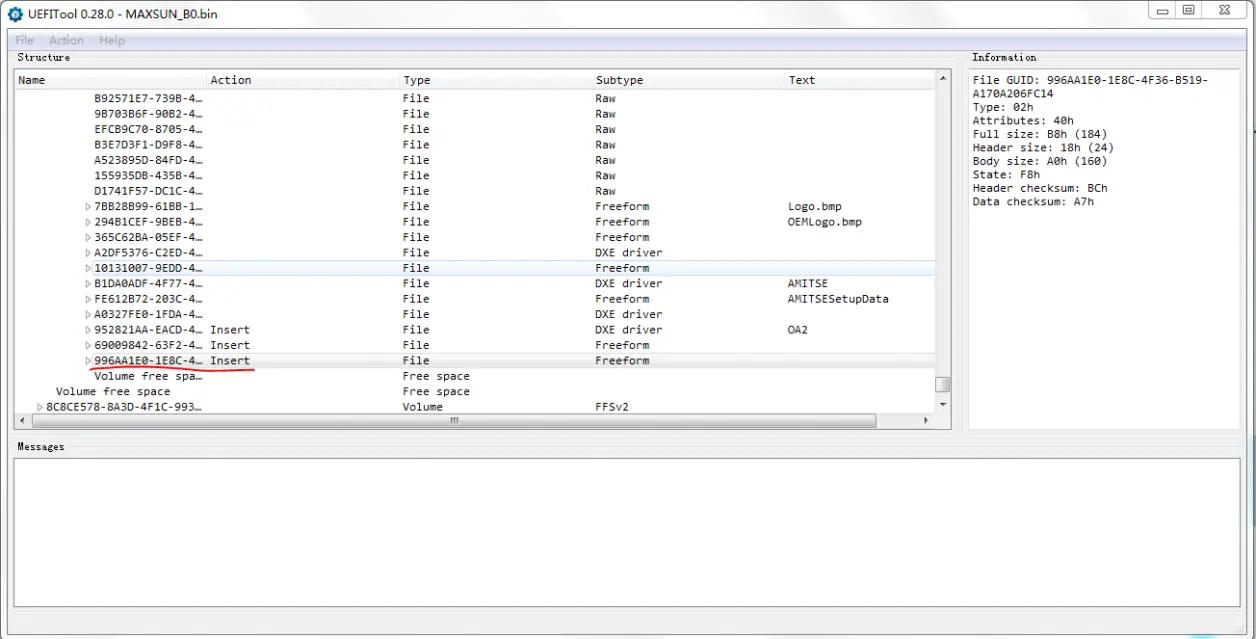Click the Type column header
This screenshot has height=639, width=1256.
point(495,80)
